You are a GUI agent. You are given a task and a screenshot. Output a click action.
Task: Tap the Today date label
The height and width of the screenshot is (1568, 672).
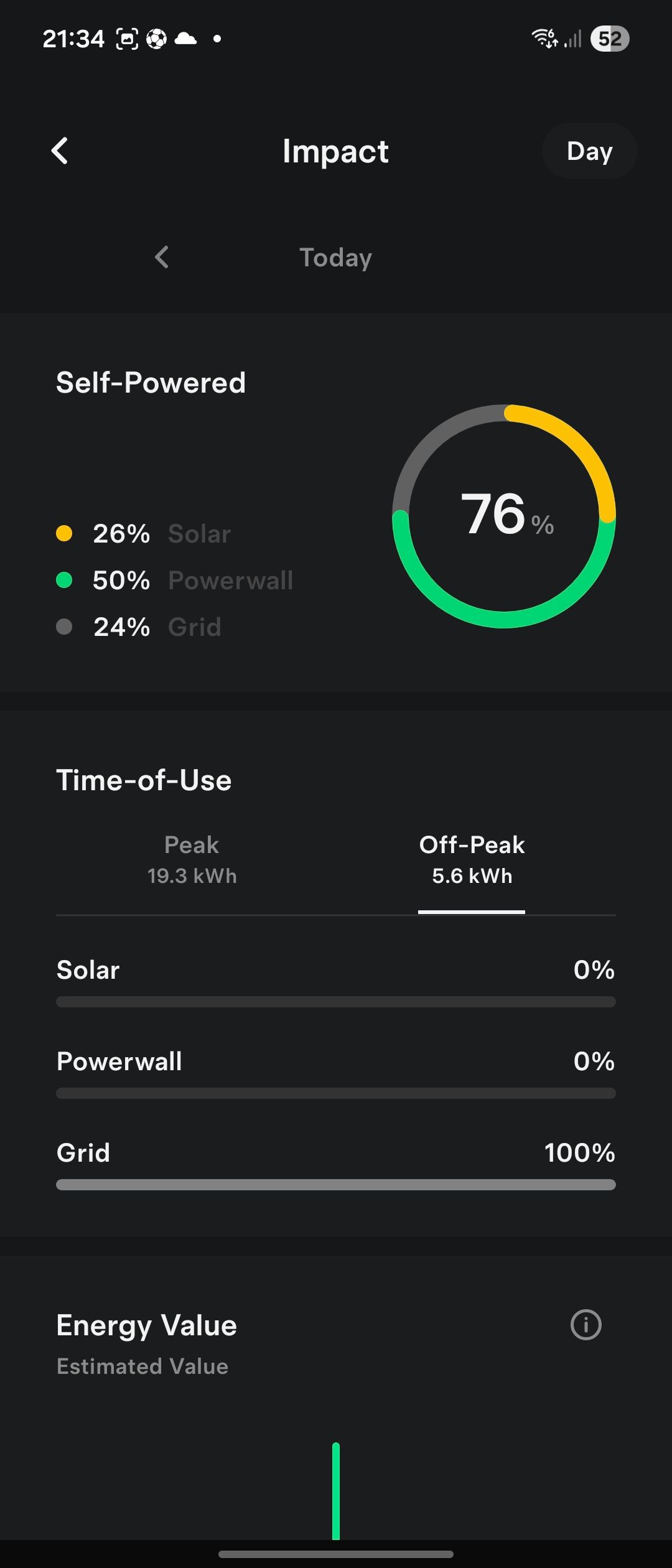335,258
